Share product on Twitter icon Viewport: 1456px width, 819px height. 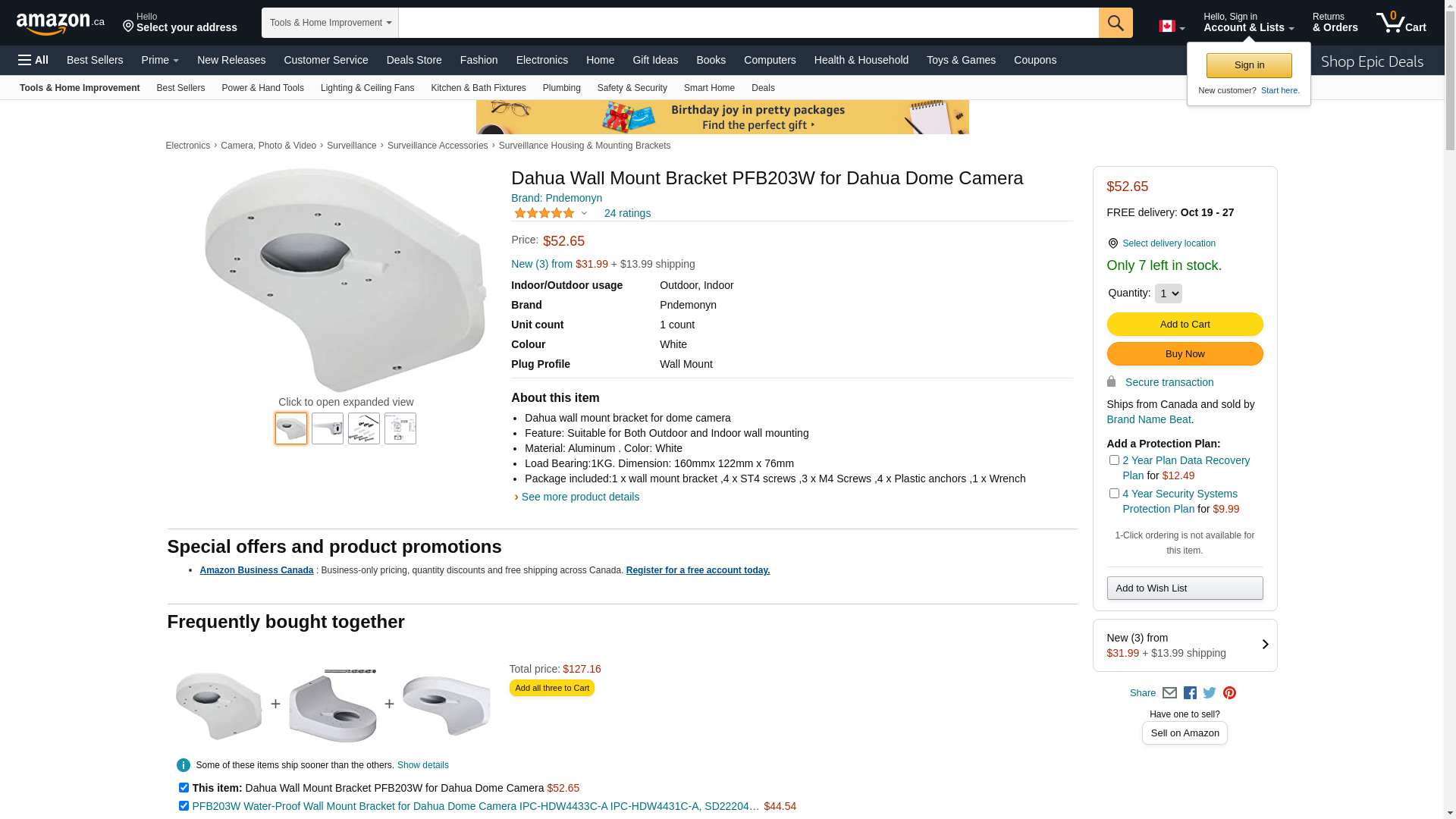pyautogui.click(x=1210, y=693)
